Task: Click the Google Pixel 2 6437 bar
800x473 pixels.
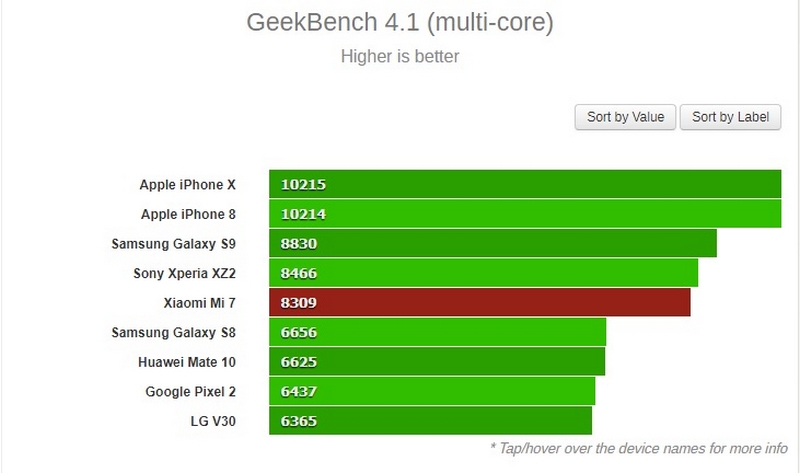Action: pyautogui.click(x=432, y=391)
